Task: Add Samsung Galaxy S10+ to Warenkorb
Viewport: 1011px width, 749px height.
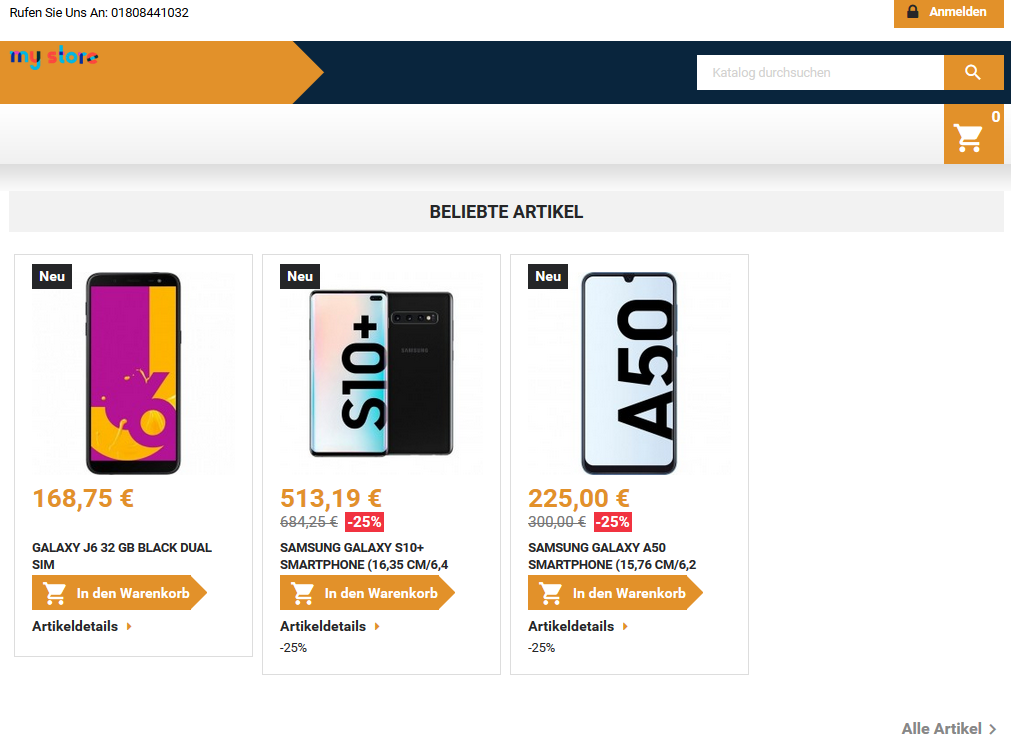Action: tap(368, 593)
